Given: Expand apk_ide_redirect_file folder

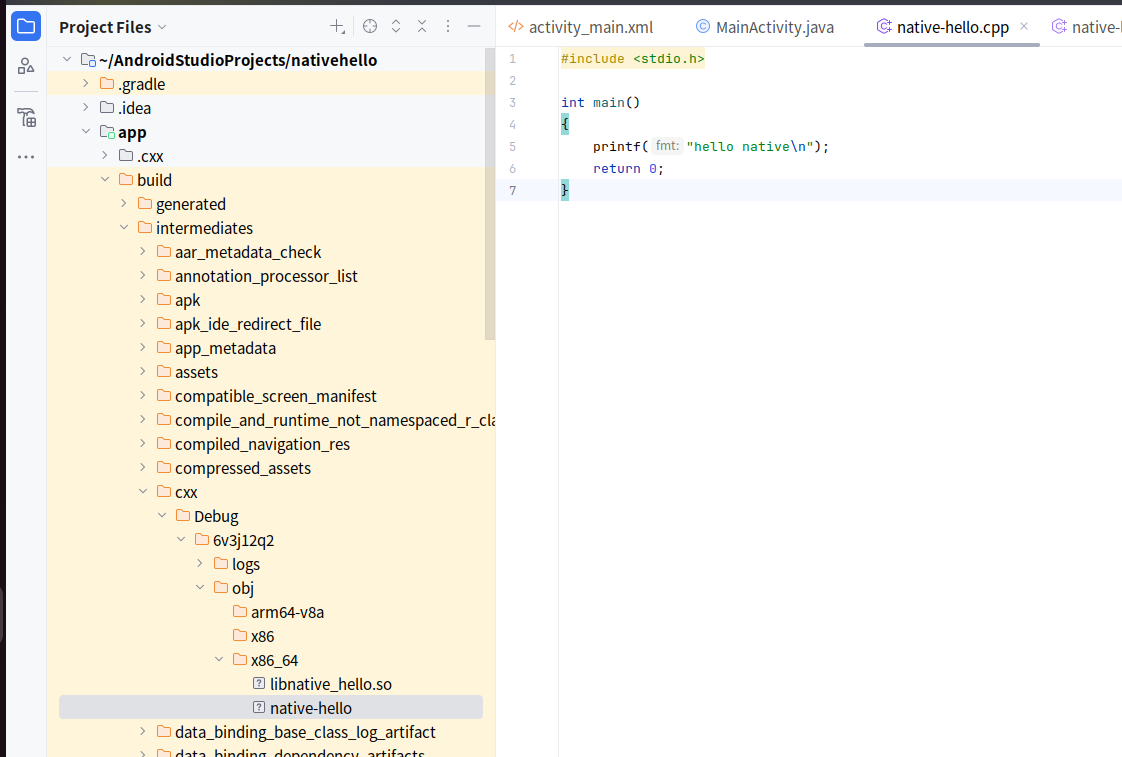Looking at the screenshot, I should point(143,323).
